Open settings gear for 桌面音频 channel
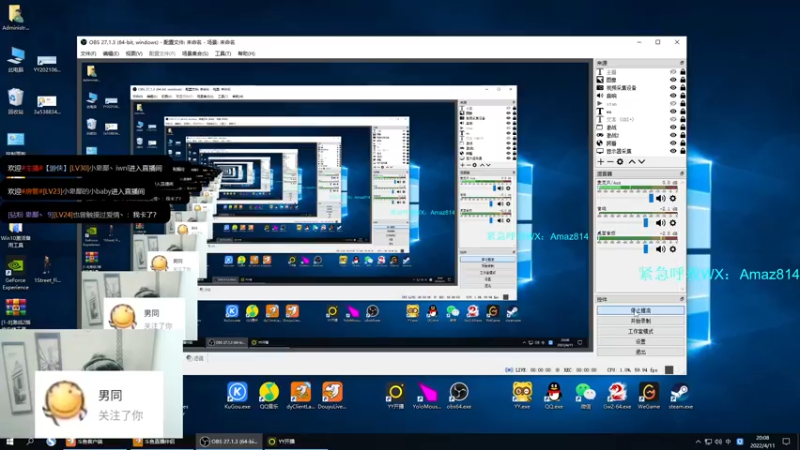Image resolution: width=800 pixels, height=450 pixels. [673, 249]
